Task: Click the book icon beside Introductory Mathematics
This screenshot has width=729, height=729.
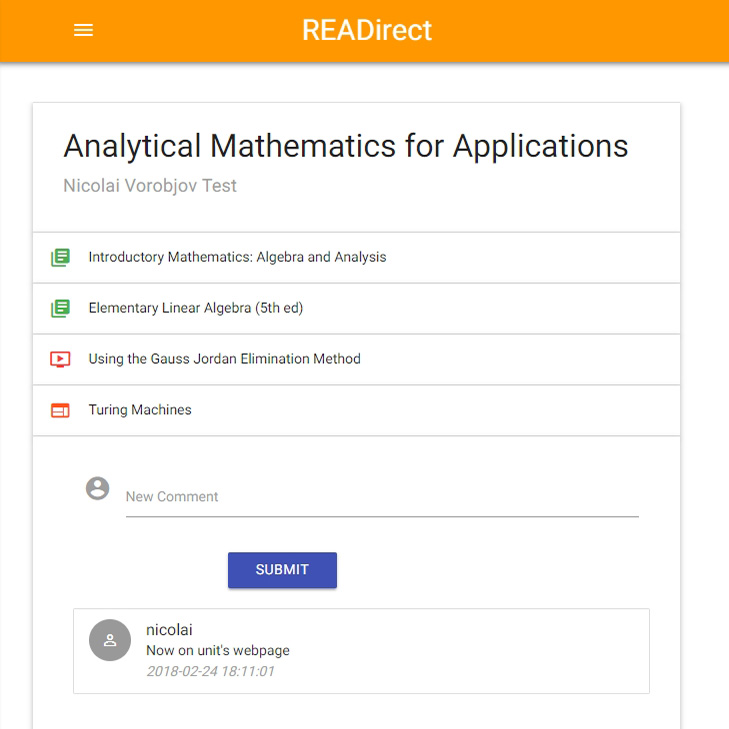Action: (60, 257)
